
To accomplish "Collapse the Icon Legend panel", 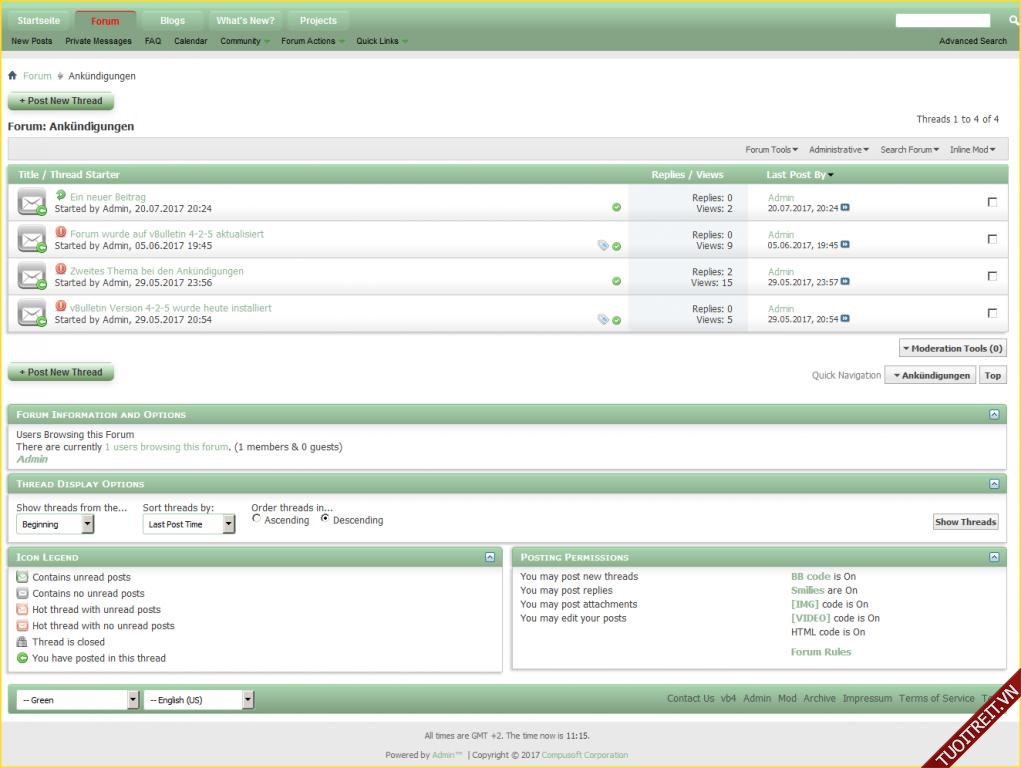I will (x=490, y=557).
